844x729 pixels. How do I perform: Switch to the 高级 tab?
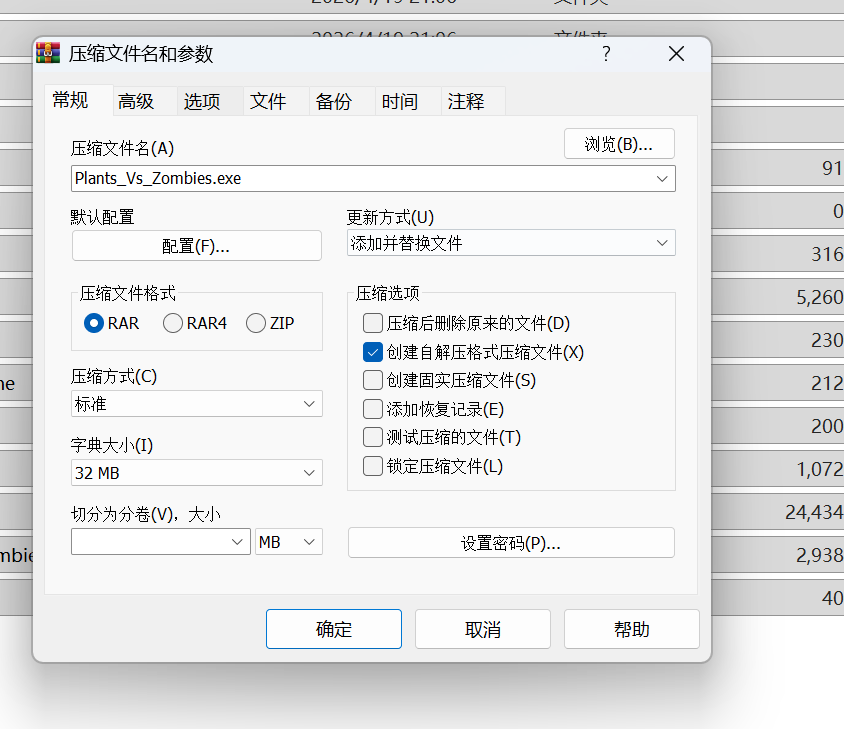pos(136,101)
